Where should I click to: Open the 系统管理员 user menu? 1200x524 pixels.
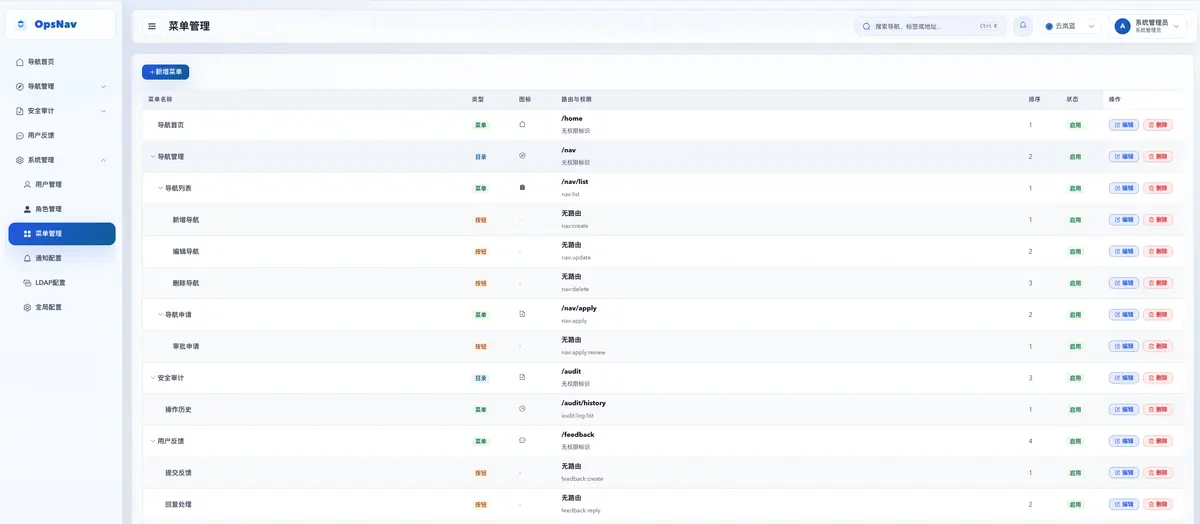coord(1149,26)
